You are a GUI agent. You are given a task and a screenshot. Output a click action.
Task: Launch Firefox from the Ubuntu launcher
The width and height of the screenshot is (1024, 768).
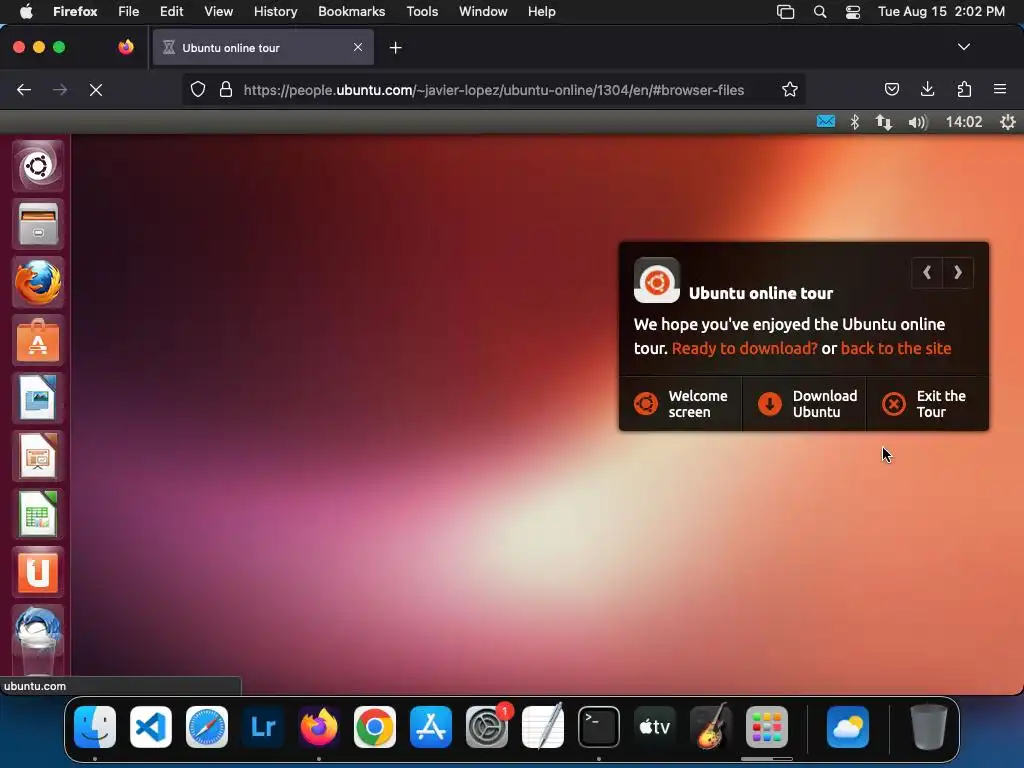38,282
